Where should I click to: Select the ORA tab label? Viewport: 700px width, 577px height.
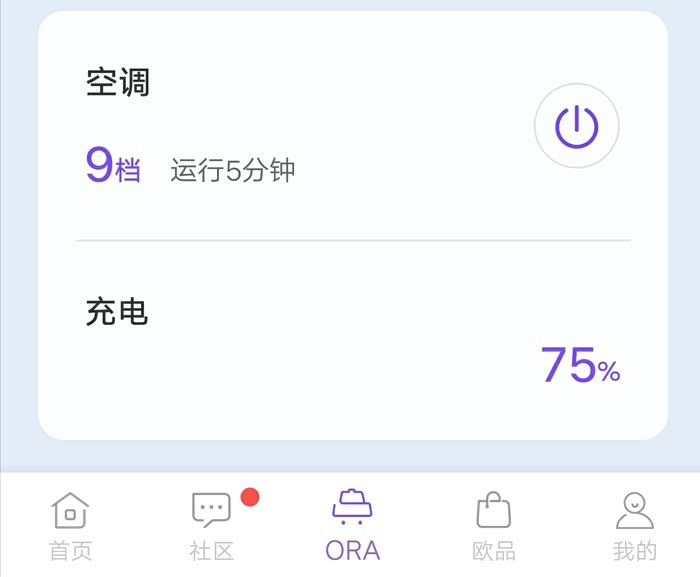[x=352, y=551]
